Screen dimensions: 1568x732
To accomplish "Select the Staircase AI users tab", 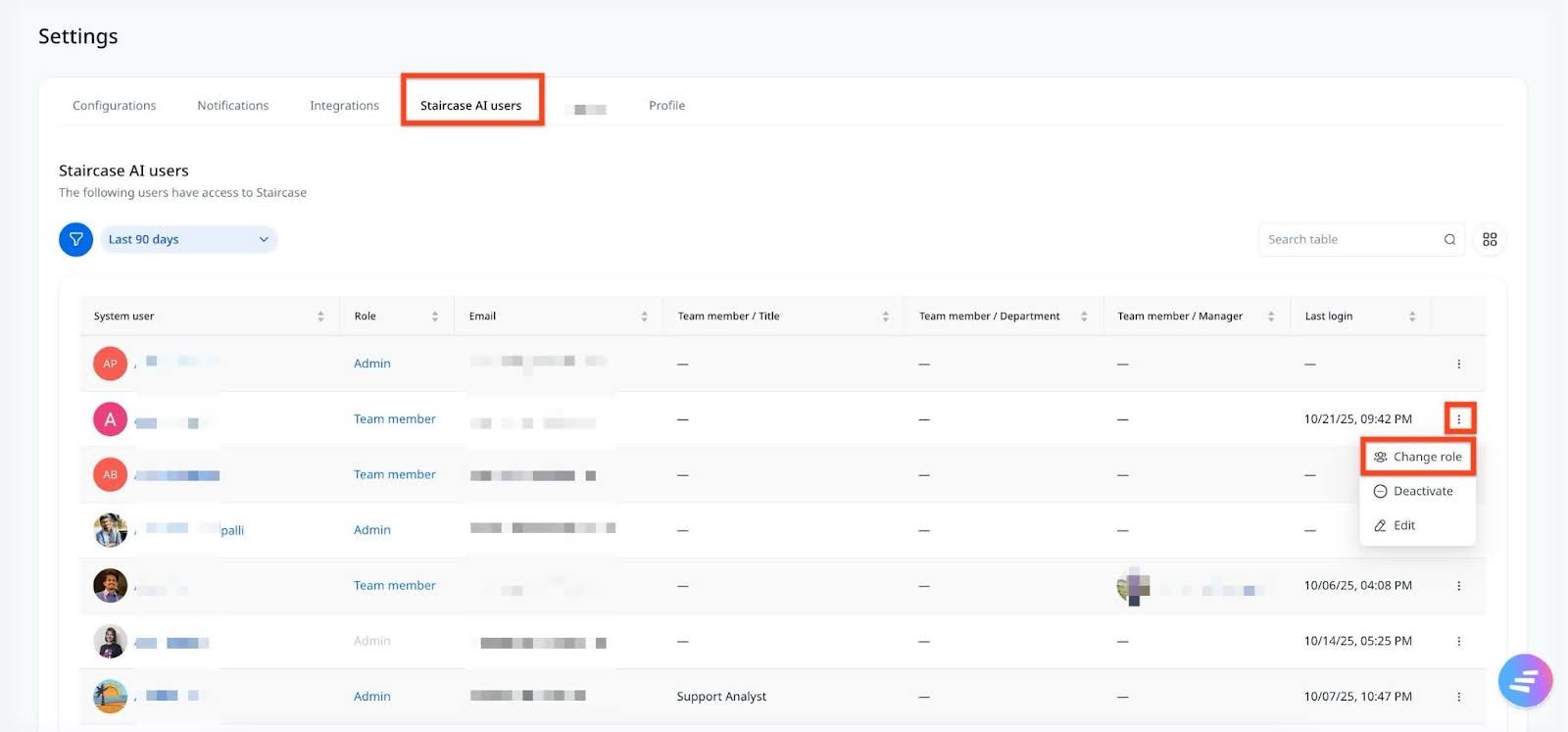I will pyautogui.click(x=470, y=106).
